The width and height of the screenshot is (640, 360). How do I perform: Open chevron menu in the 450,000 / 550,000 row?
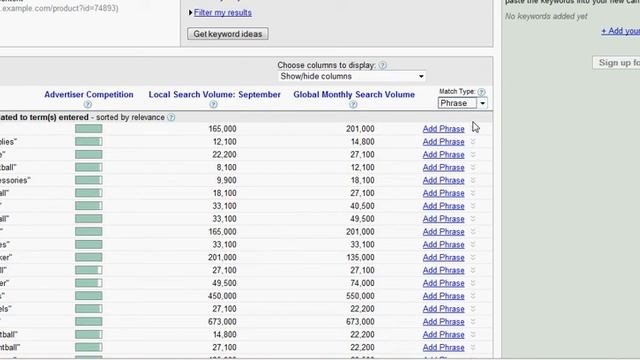(473, 296)
